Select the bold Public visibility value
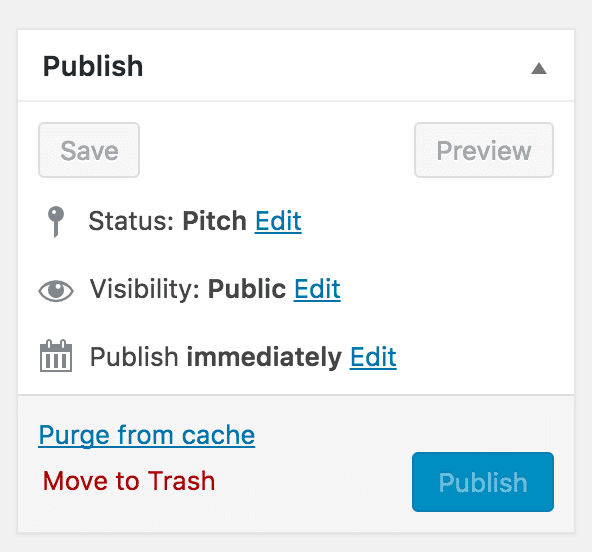Image resolution: width=592 pixels, height=552 pixels. pyautogui.click(x=247, y=289)
